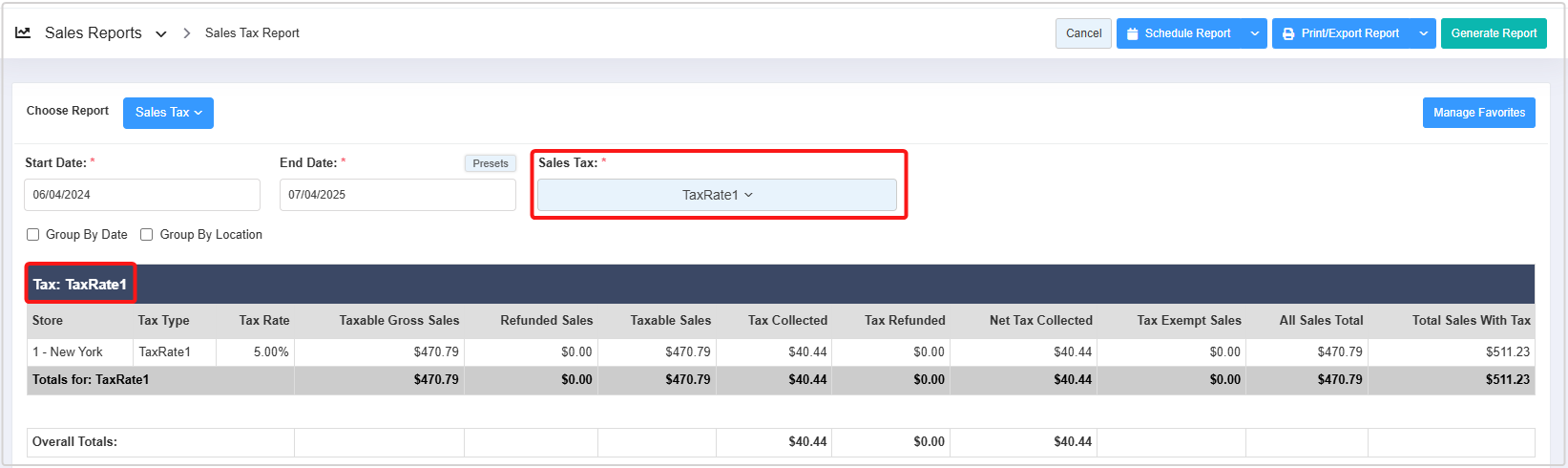
Task: Click the Tax Collected column header
Action: 787,321
